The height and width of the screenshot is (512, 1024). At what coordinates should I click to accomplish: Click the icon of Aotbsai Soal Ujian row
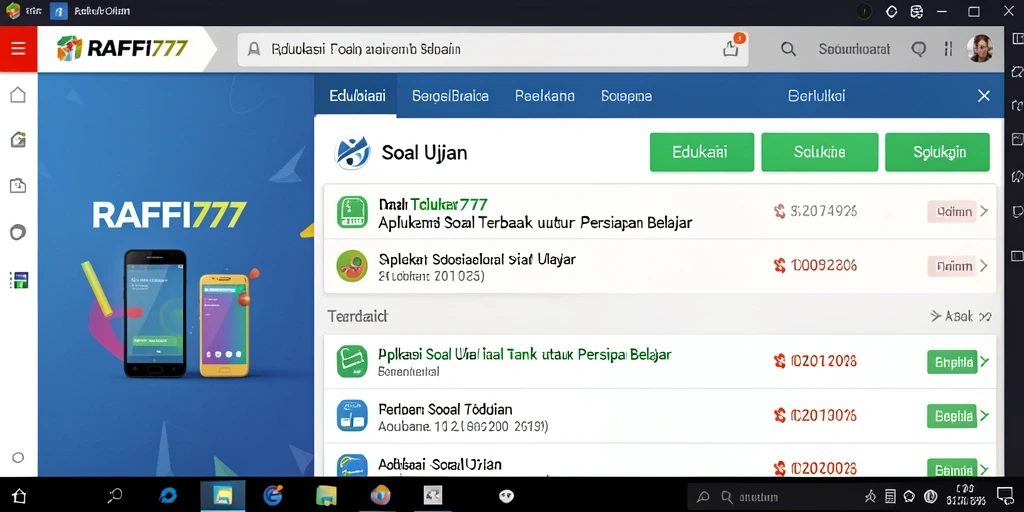pos(352,465)
